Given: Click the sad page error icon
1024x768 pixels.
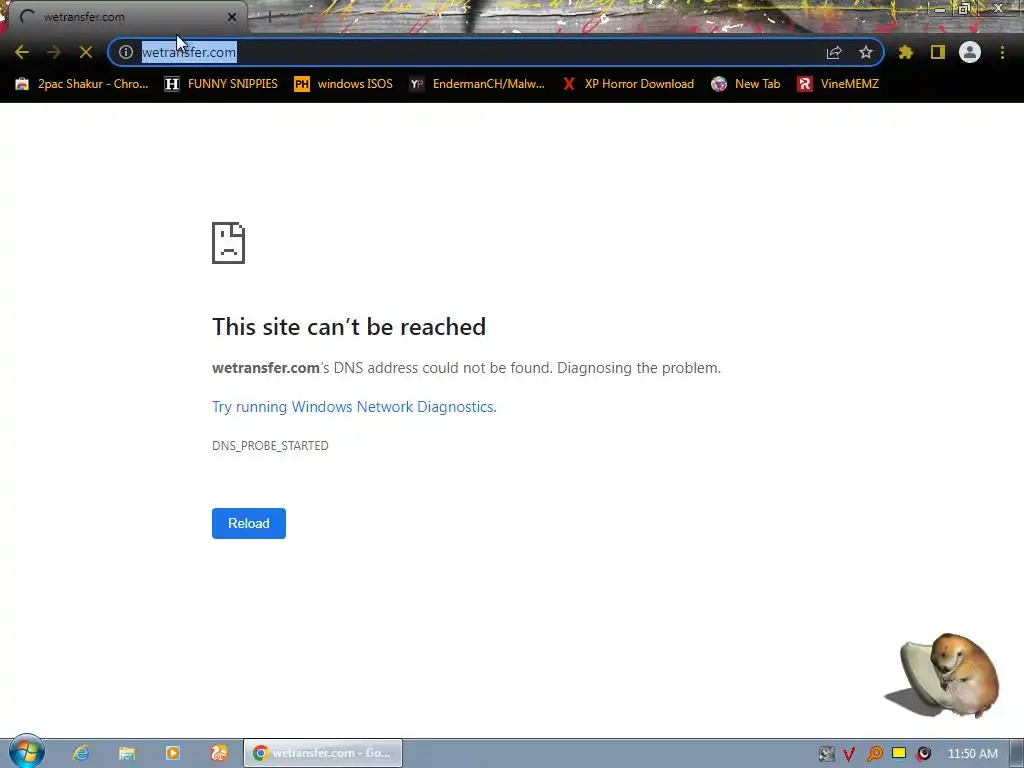Looking at the screenshot, I should click(229, 243).
